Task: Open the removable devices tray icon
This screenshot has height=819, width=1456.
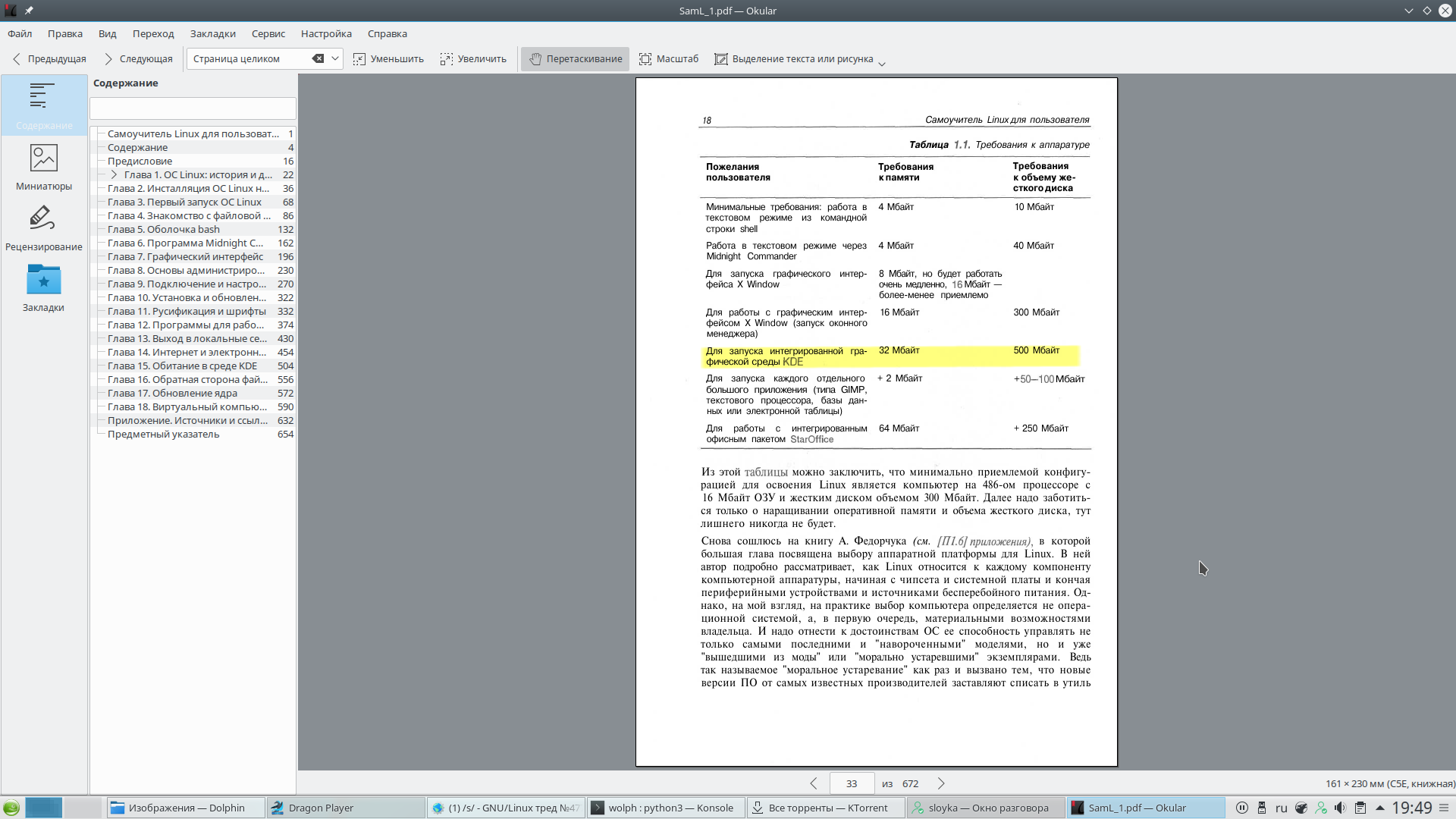Action: tap(1262, 808)
